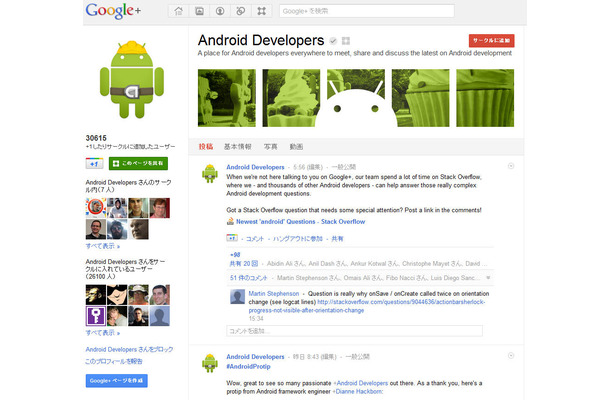Click second post's Android avatar icon
Viewport: 610px width, 400px height.
click(210, 363)
